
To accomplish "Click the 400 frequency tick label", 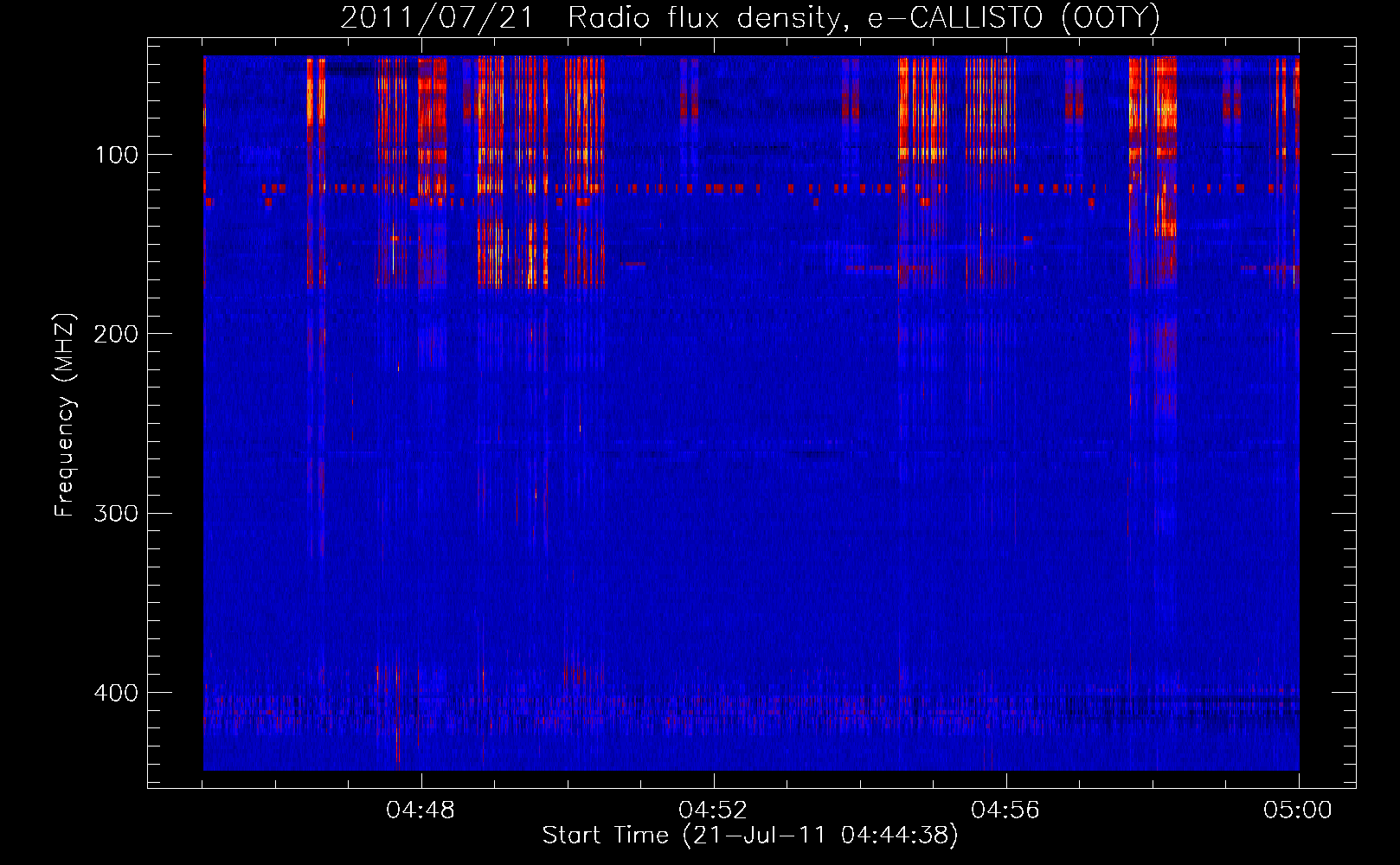I will [x=116, y=694].
